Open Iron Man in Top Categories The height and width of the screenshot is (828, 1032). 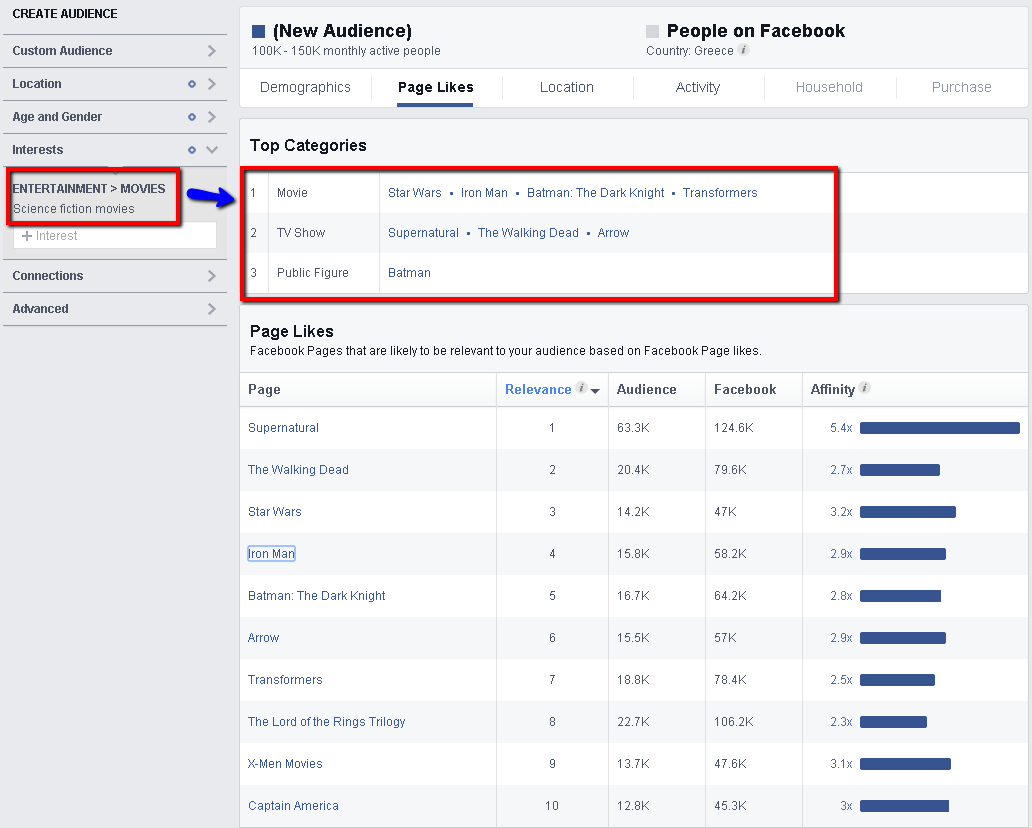pos(484,193)
